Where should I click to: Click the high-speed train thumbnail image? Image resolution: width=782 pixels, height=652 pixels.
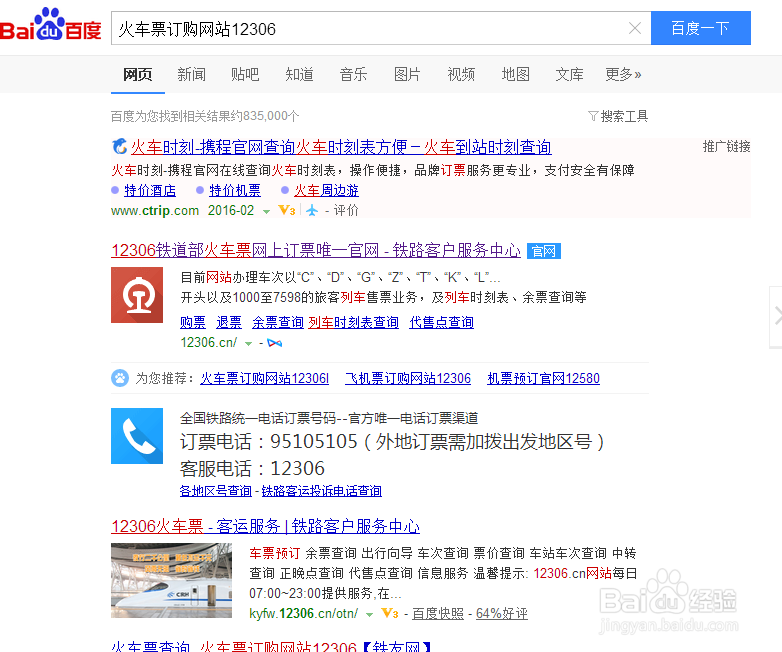pyautogui.click(x=172, y=580)
